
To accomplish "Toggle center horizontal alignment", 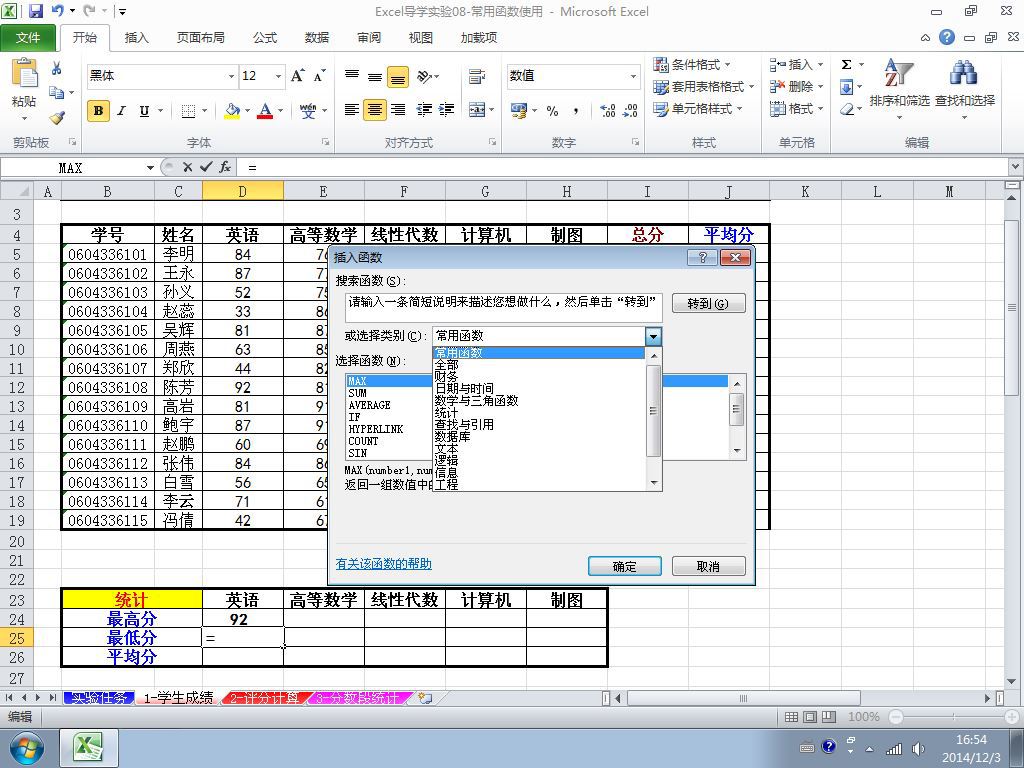I will click(375, 110).
